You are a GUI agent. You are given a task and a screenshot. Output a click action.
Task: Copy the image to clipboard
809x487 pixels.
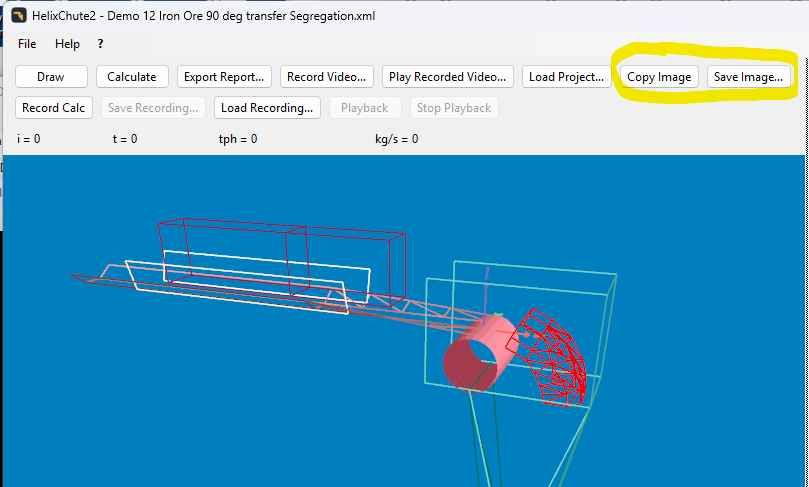659,77
